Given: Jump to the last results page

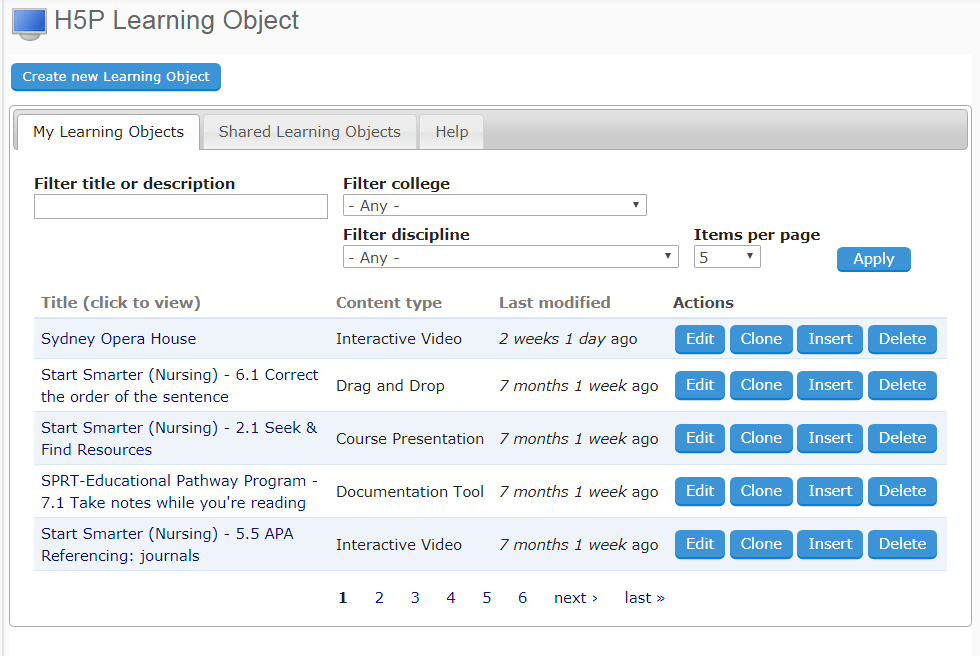Looking at the screenshot, I should point(644,598).
